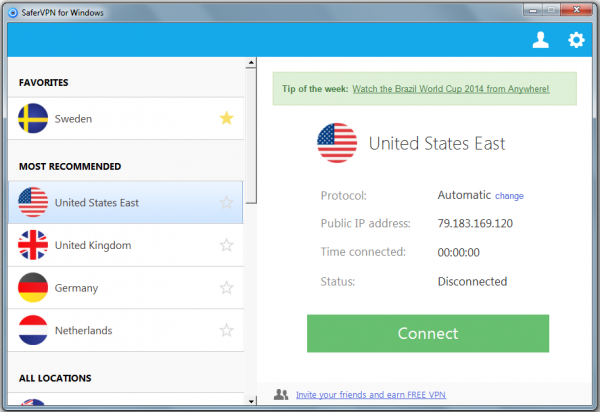This screenshot has height=412, width=600.
Task: Click the public IP address 79.183.169.120
Action: point(475,223)
